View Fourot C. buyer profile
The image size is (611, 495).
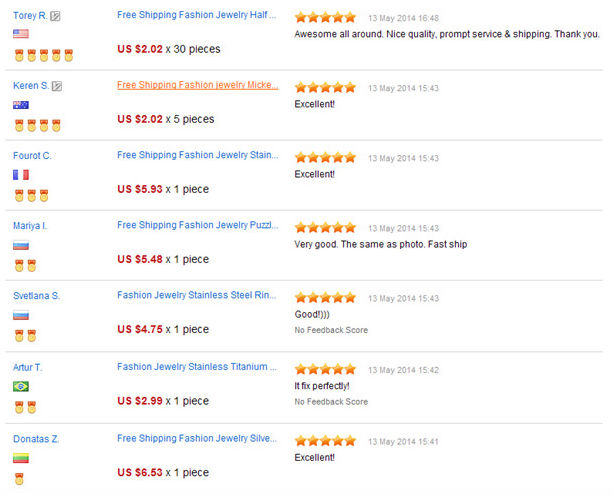click(32, 156)
